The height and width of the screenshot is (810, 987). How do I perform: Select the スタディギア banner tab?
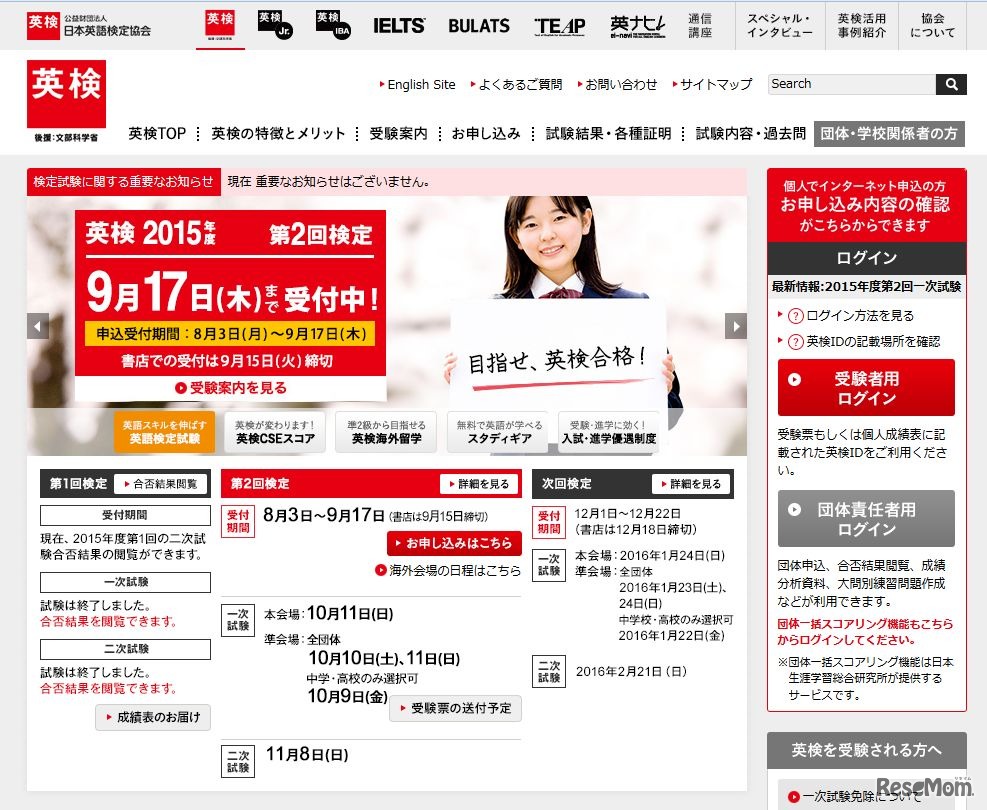pyautogui.click(x=499, y=432)
